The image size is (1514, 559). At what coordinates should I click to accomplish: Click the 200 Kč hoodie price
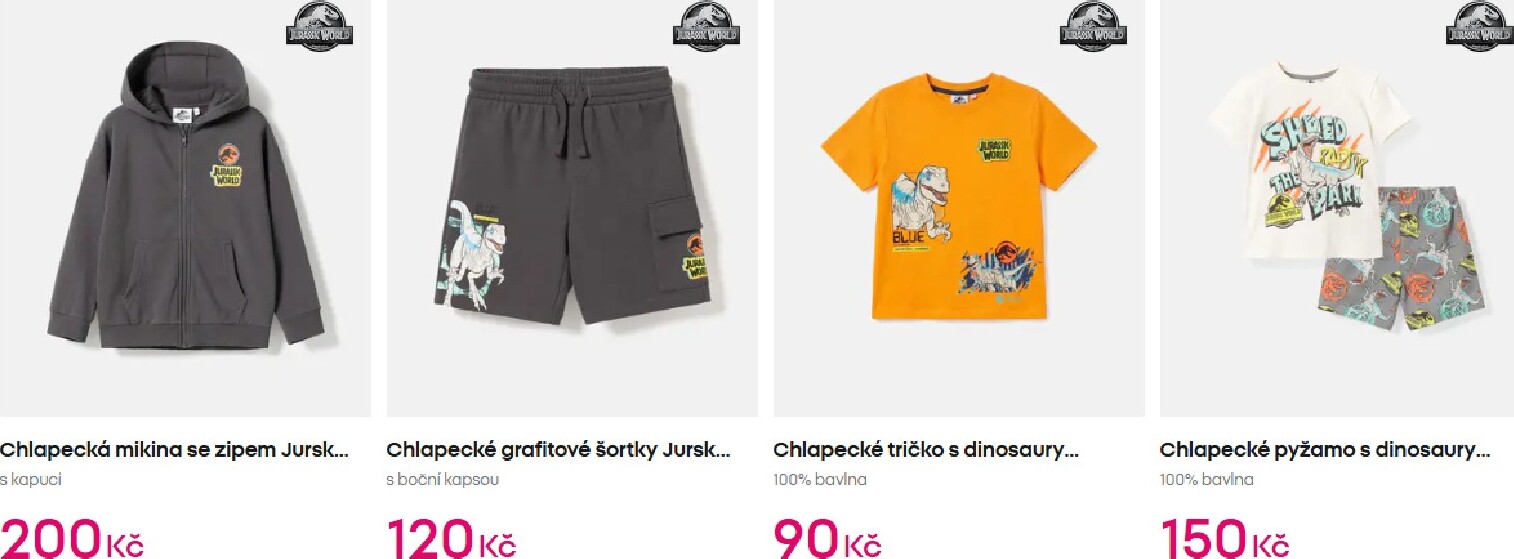click(x=72, y=538)
